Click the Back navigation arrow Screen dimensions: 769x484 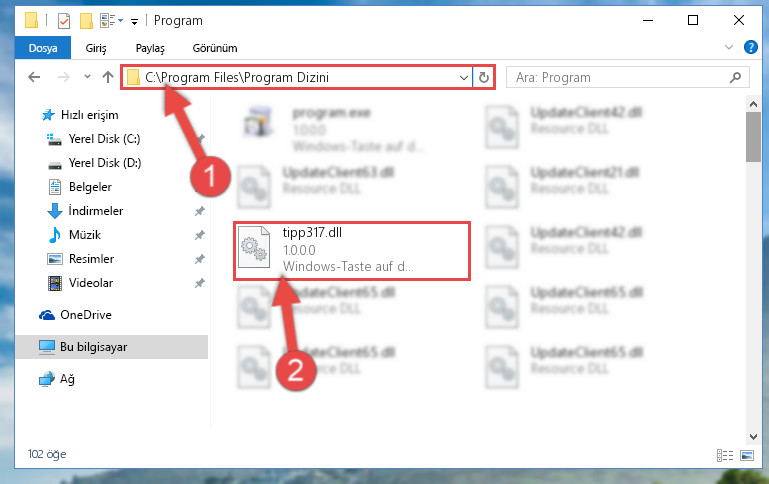point(34,77)
